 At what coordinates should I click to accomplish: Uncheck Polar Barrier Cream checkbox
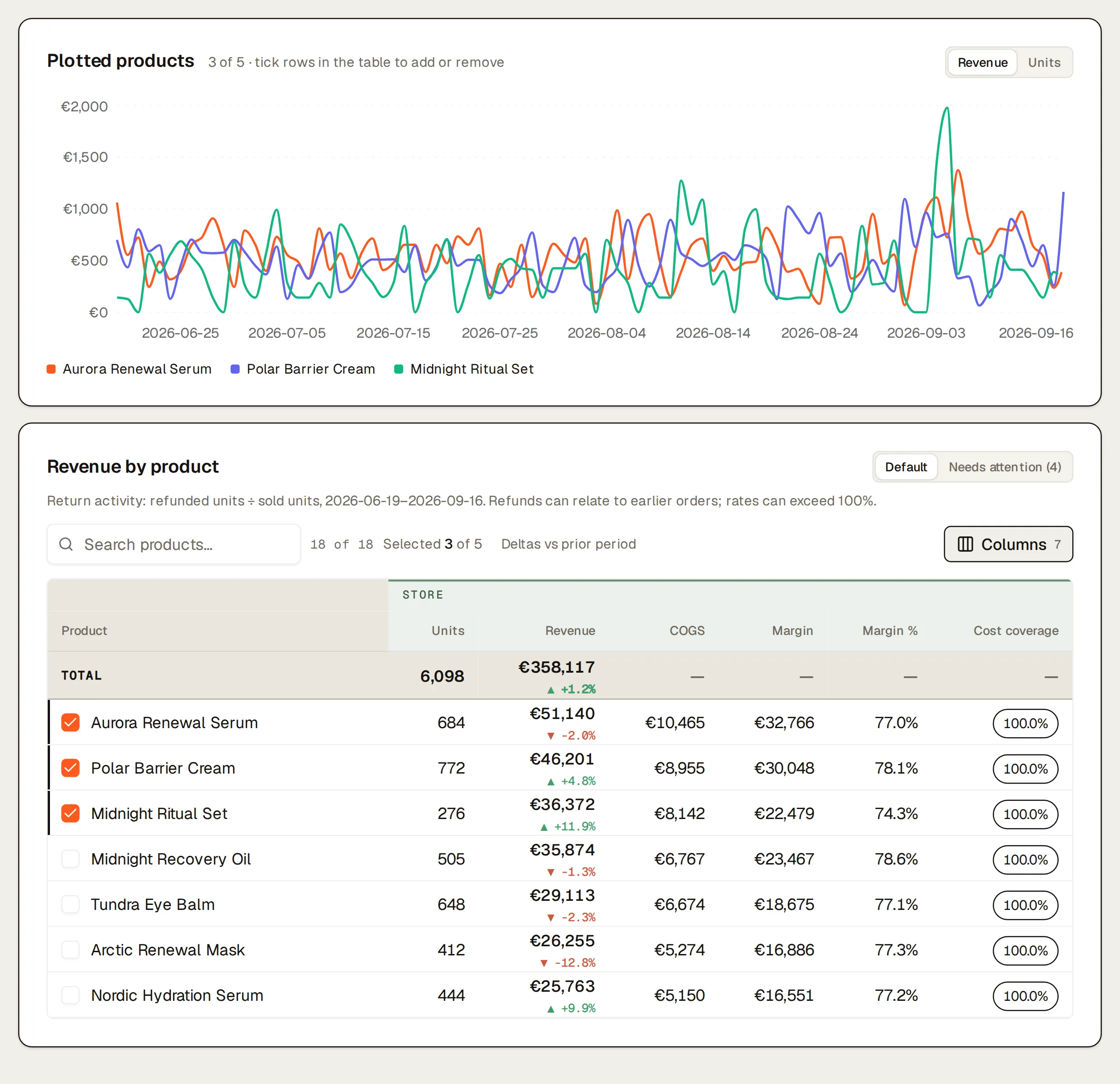tap(70, 768)
